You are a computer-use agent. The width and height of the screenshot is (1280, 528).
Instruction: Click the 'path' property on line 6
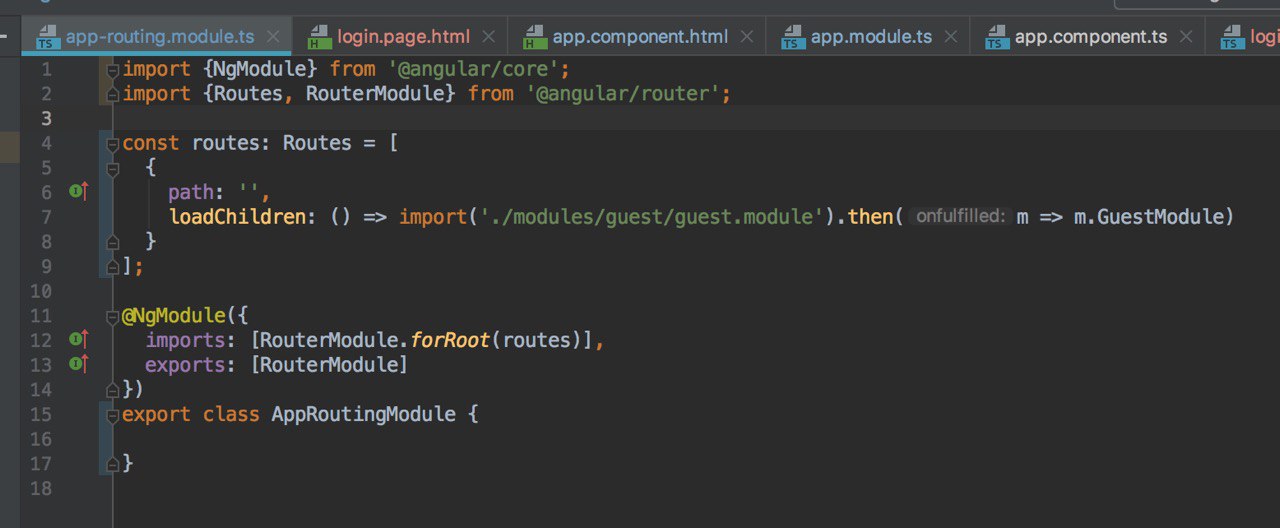pos(190,192)
